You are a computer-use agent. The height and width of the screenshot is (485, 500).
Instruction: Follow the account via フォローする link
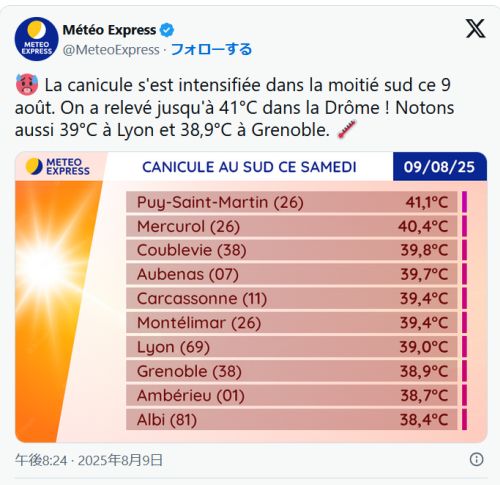(211, 49)
